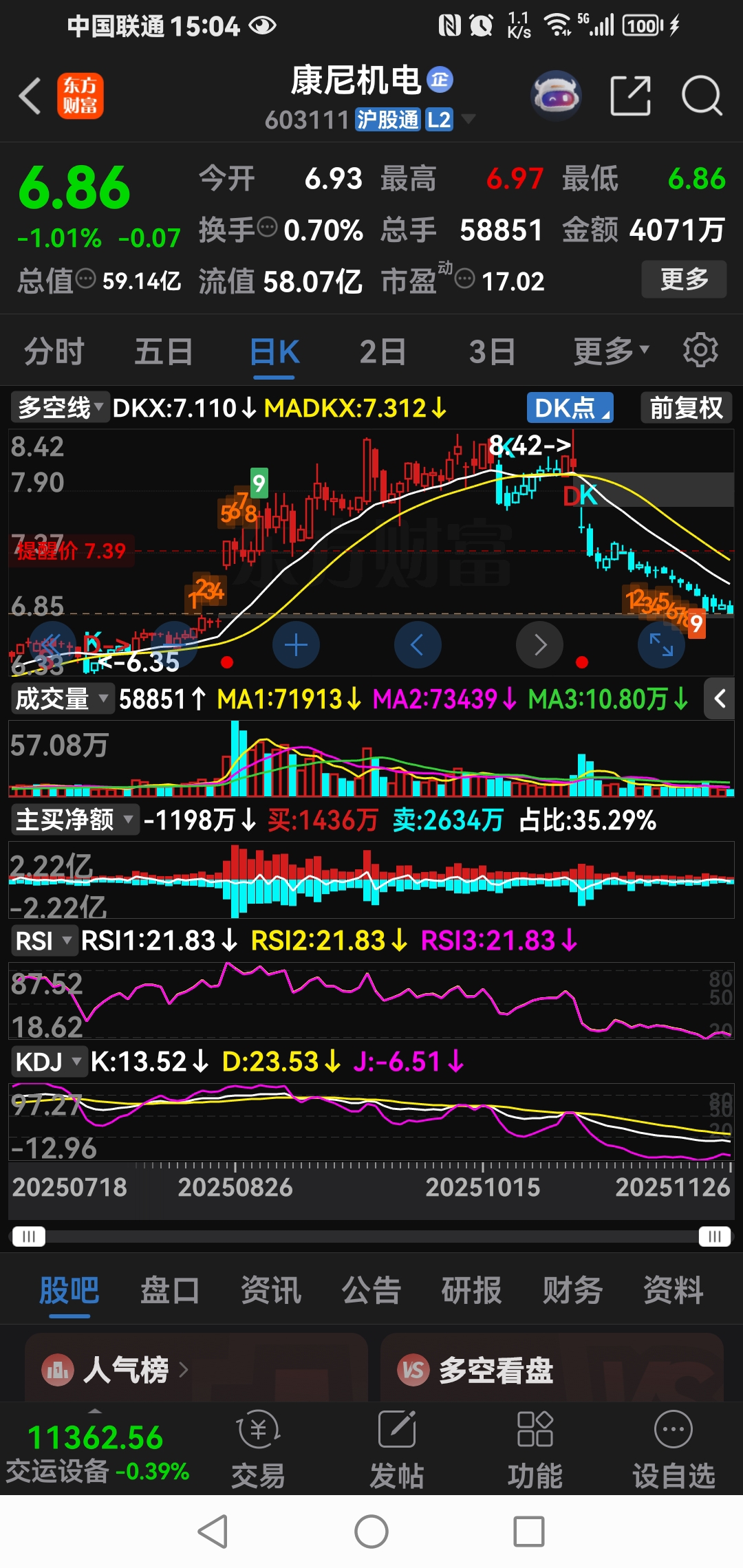Image resolution: width=743 pixels, height=1568 pixels.
Task: Open 发帖 post icon
Action: [397, 1448]
